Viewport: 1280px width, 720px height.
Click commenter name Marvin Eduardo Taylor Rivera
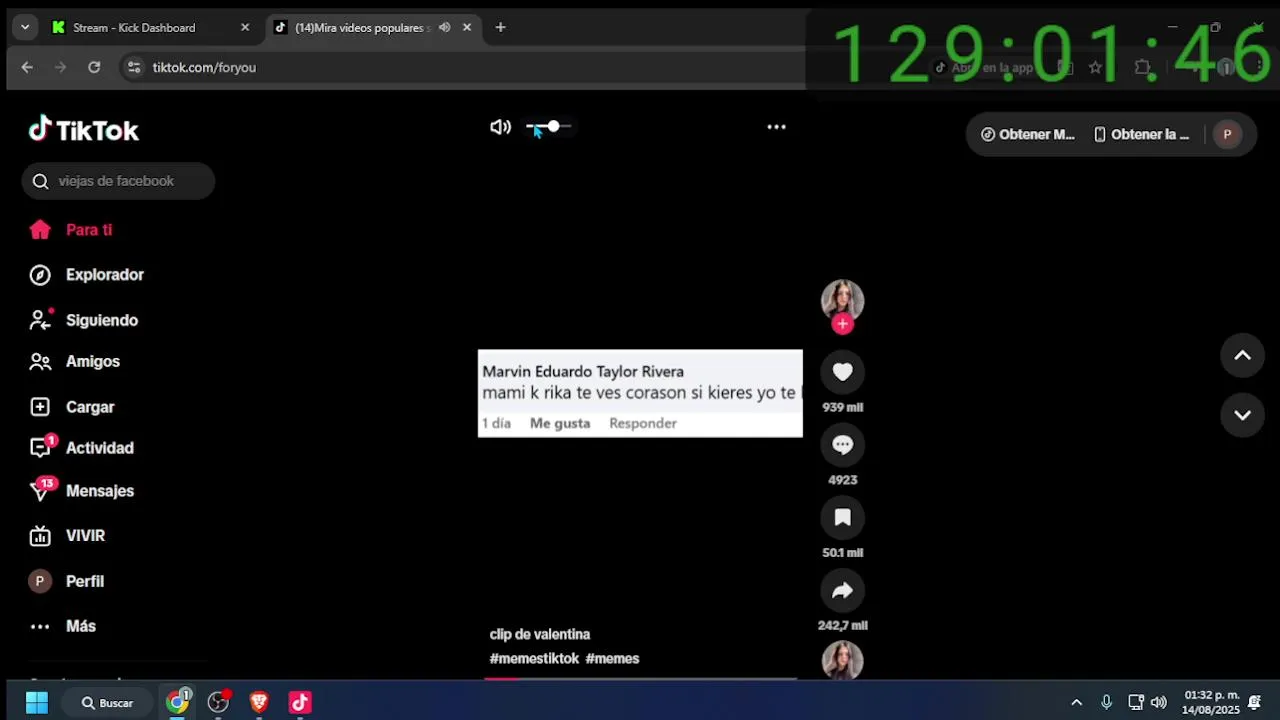coord(583,372)
